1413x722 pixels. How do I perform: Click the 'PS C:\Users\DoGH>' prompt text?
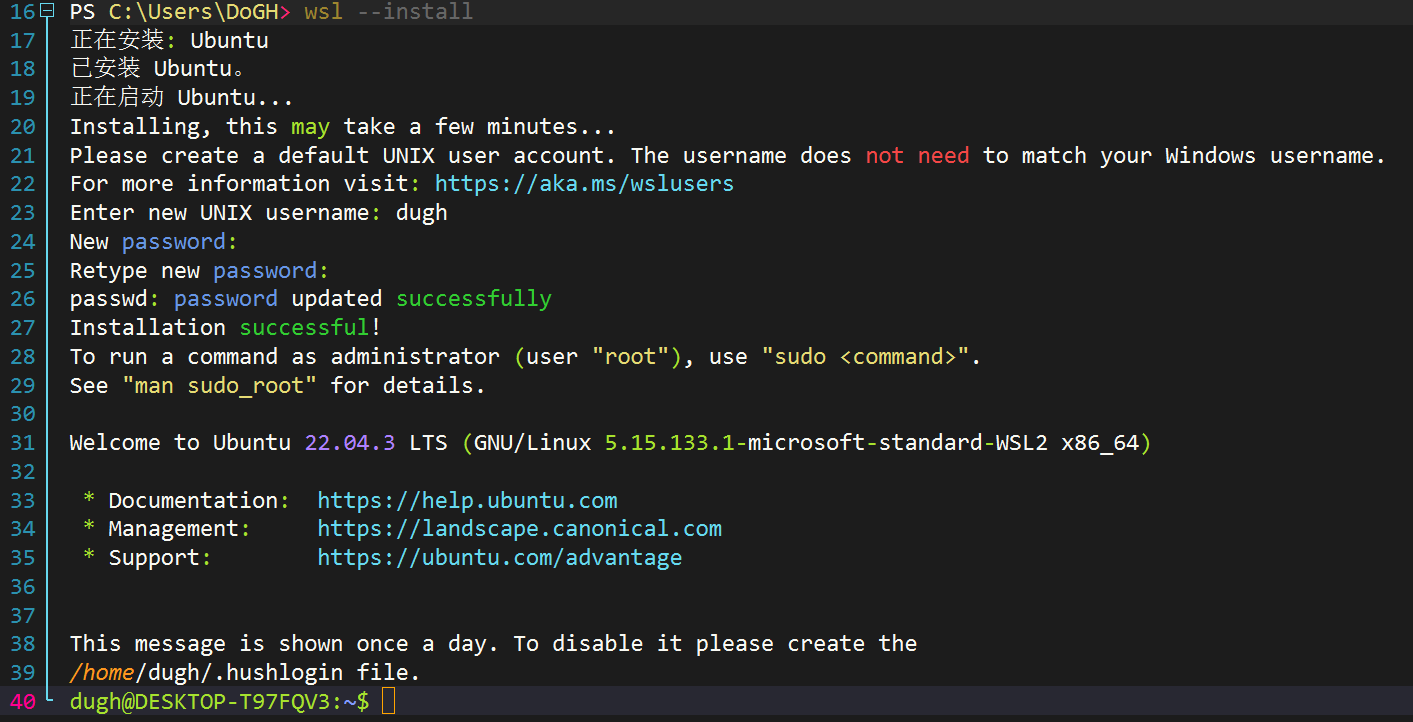point(180,12)
